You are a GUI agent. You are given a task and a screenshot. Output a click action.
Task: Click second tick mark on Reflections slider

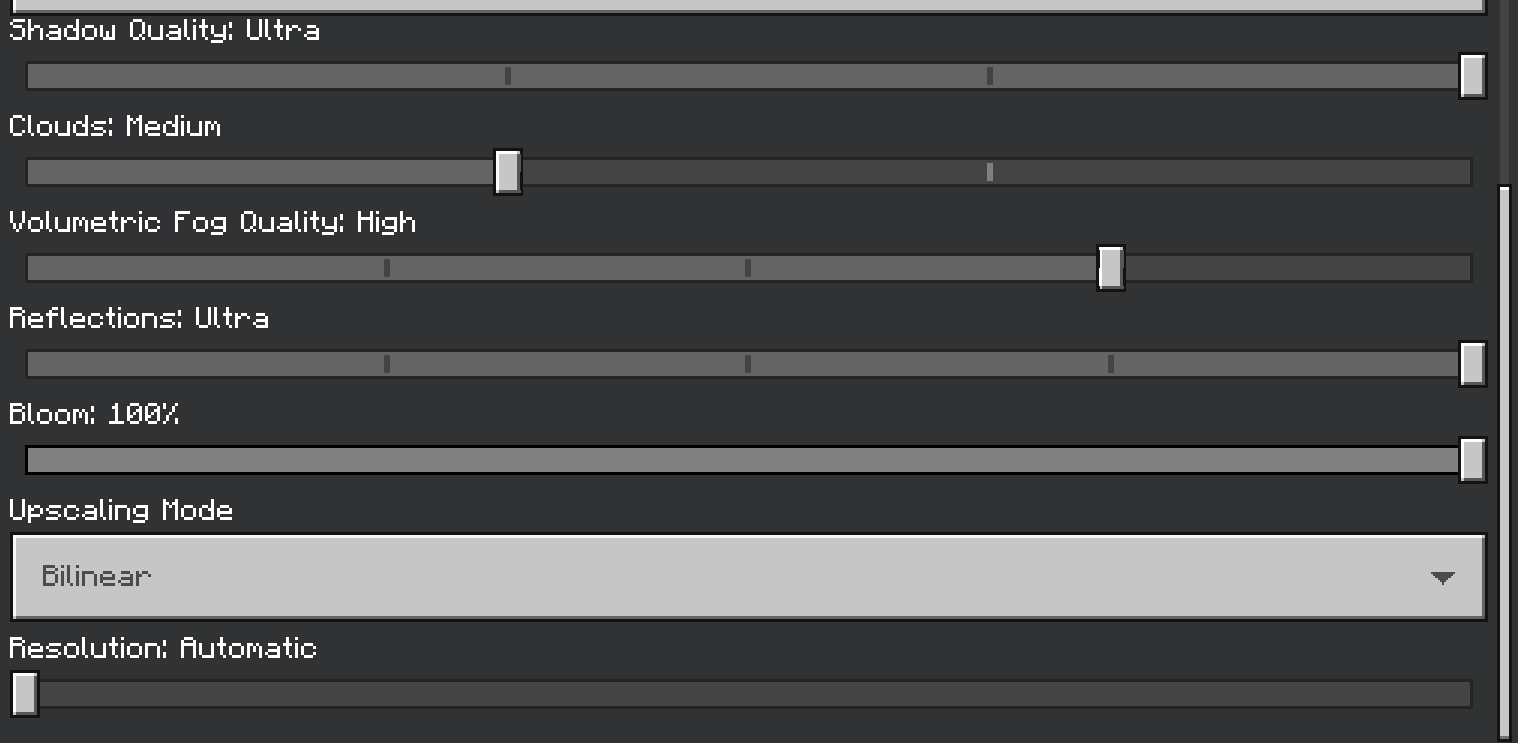748,364
